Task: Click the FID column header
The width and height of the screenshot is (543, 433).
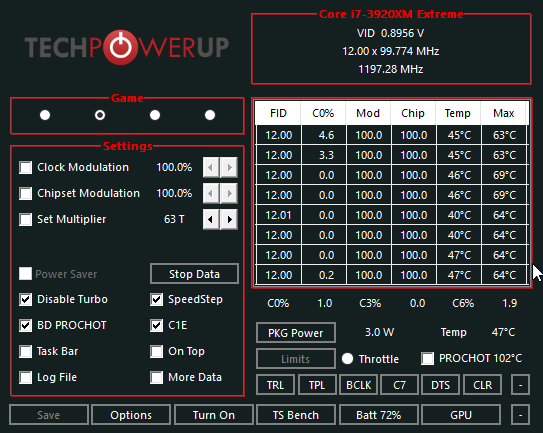Action: pos(278,113)
